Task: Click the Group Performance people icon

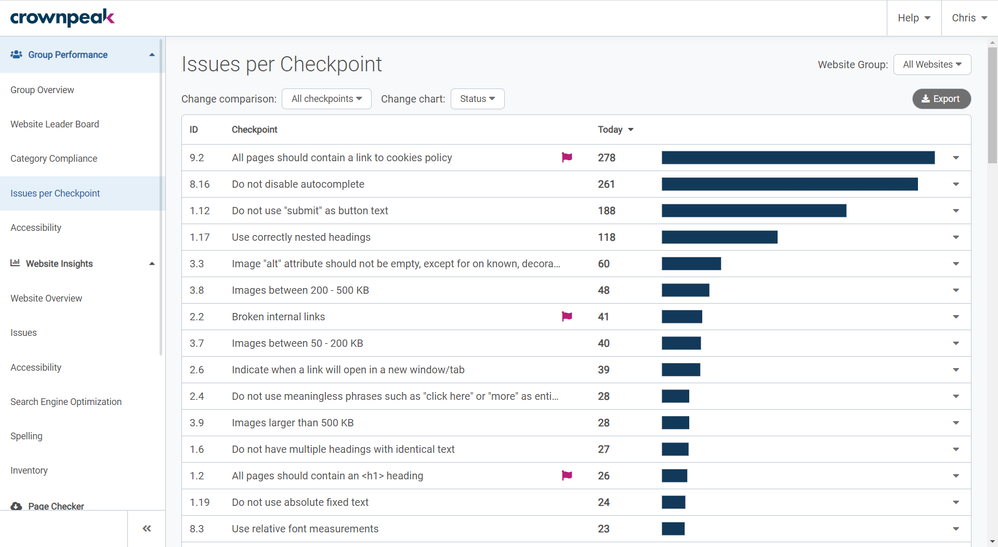Action: (x=17, y=55)
